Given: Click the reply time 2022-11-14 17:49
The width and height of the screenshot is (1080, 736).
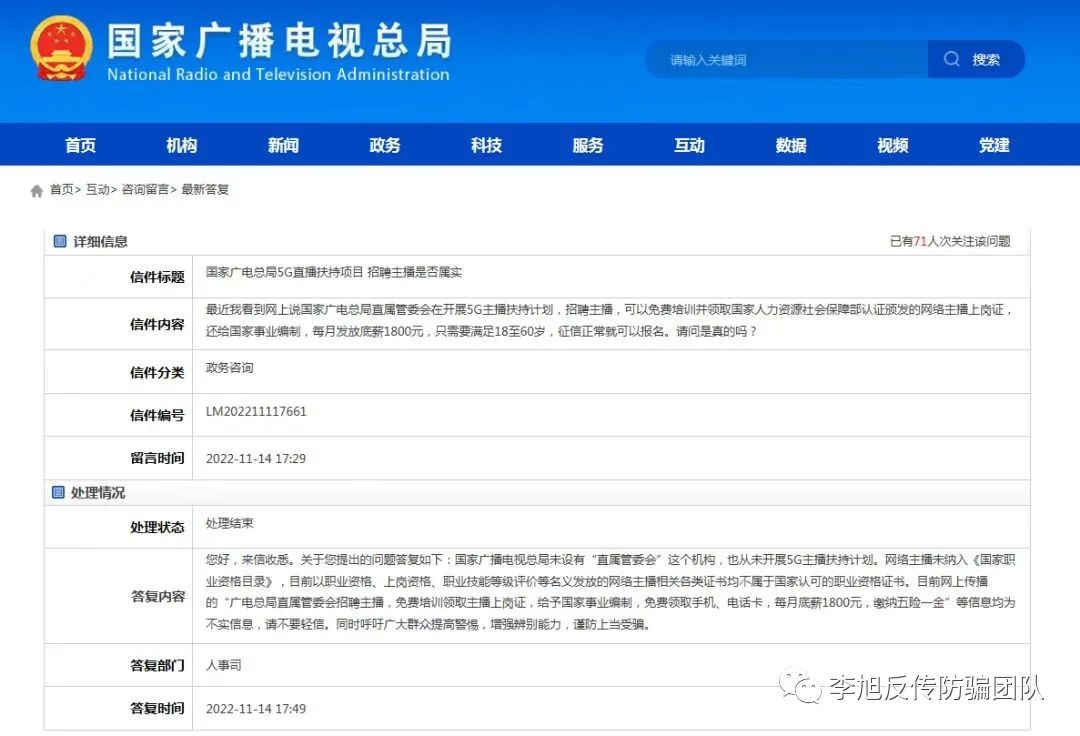Looking at the screenshot, I should pyautogui.click(x=256, y=708).
